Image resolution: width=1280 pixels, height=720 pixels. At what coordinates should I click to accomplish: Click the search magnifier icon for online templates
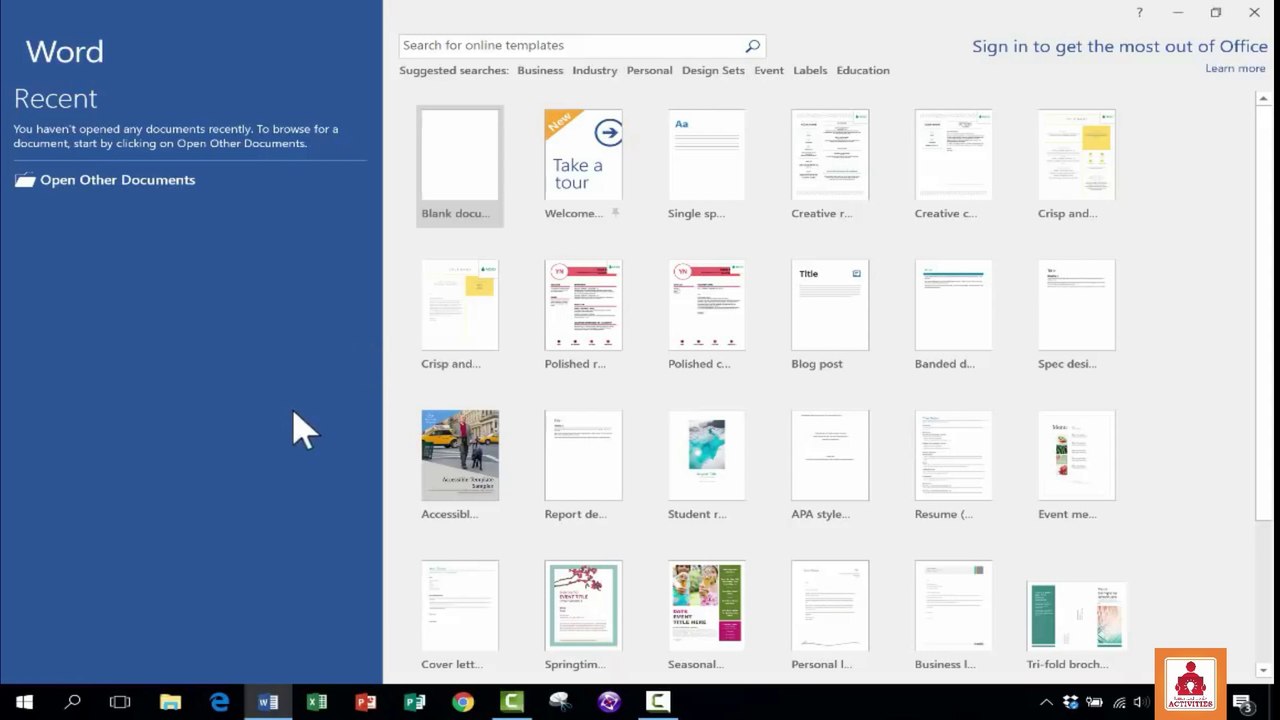(752, 45)
